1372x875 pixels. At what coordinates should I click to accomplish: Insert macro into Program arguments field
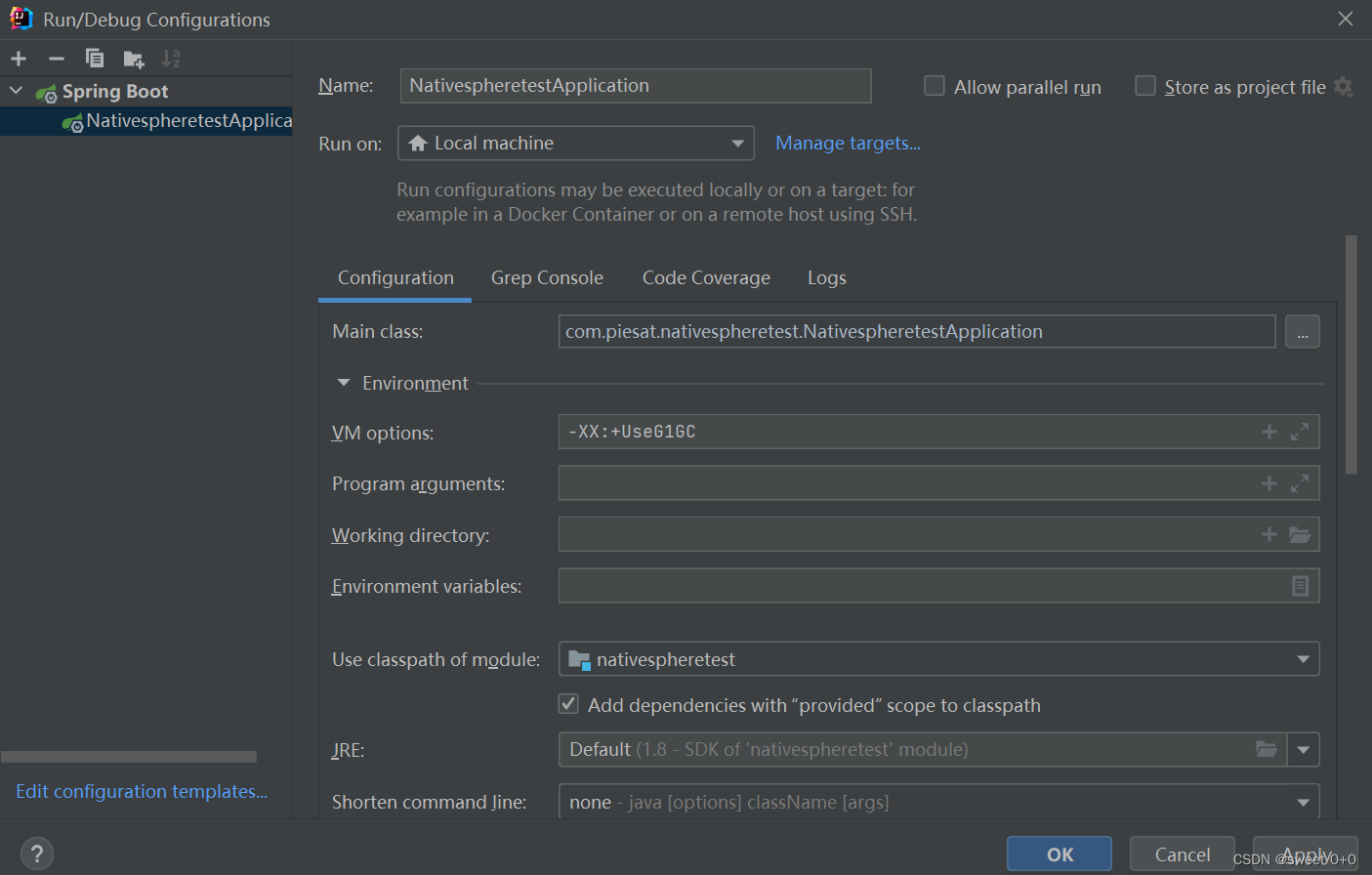coord(1269,483)
